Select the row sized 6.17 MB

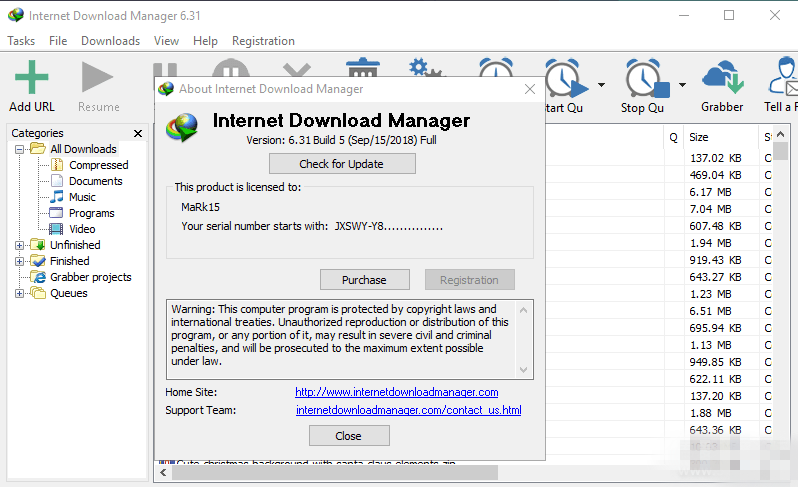click(710, 192)
